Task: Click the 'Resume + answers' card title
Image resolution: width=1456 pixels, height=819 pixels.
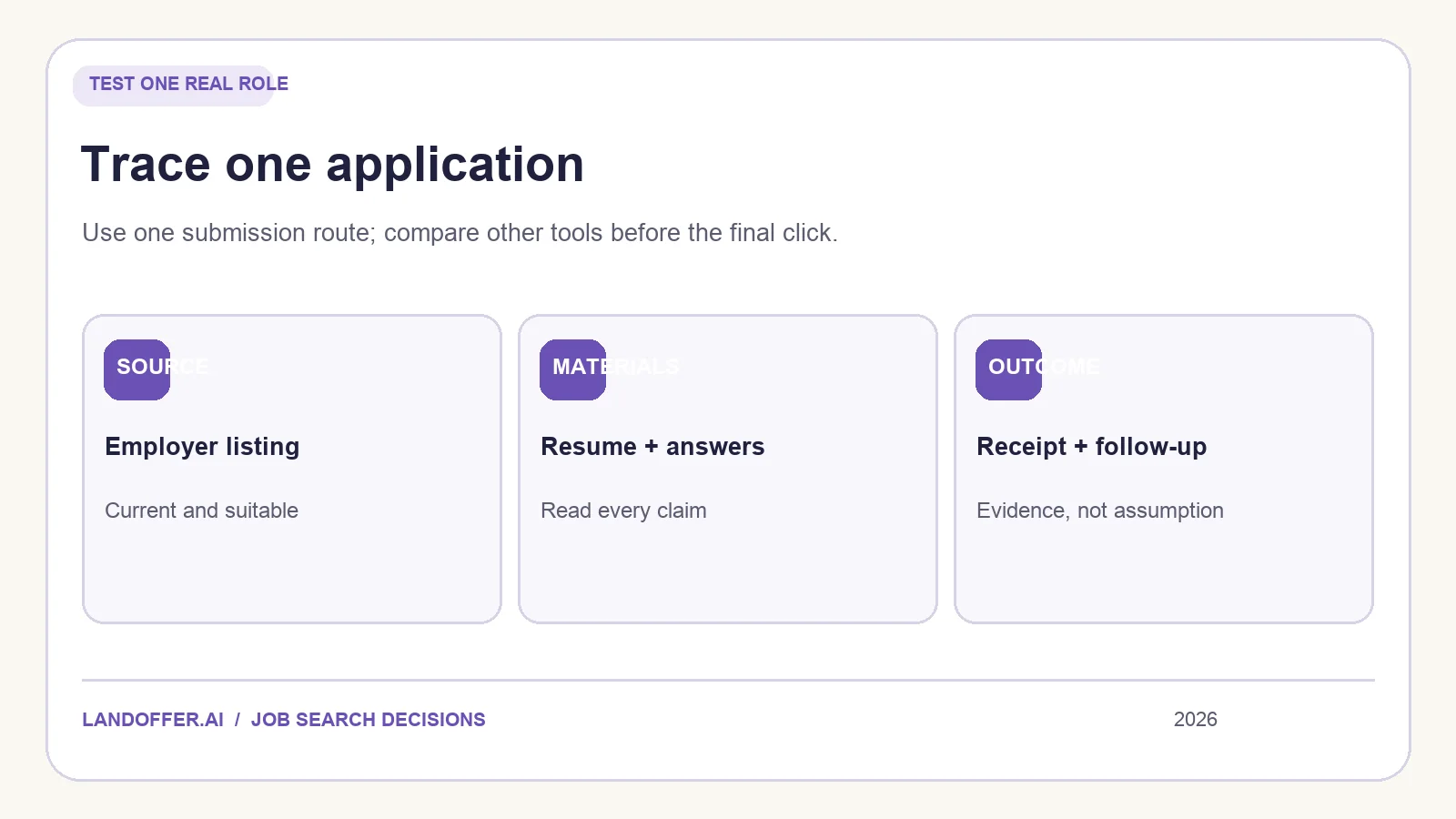Action: pos(652,447)
